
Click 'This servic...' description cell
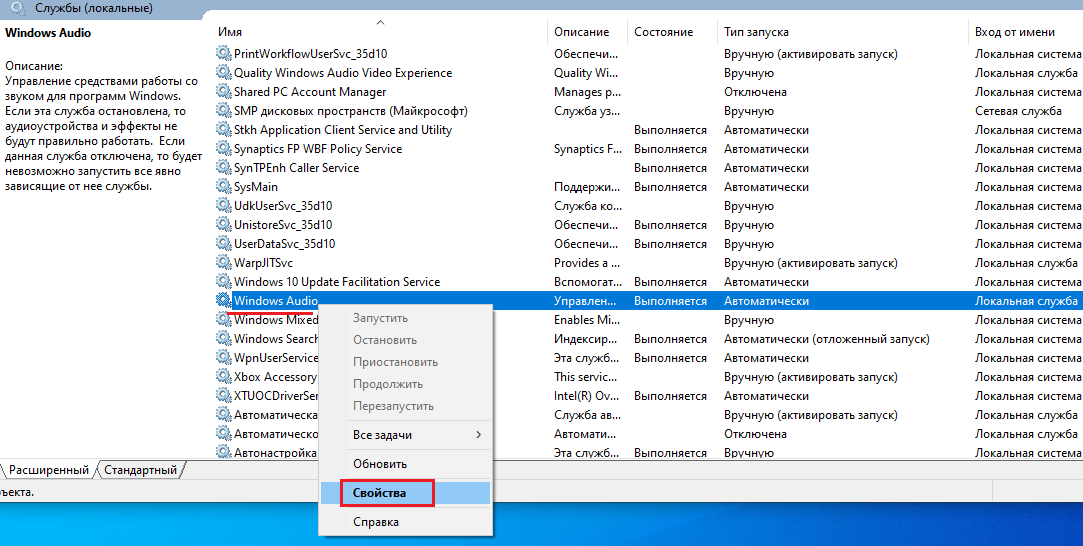click(x=585, y=377)
